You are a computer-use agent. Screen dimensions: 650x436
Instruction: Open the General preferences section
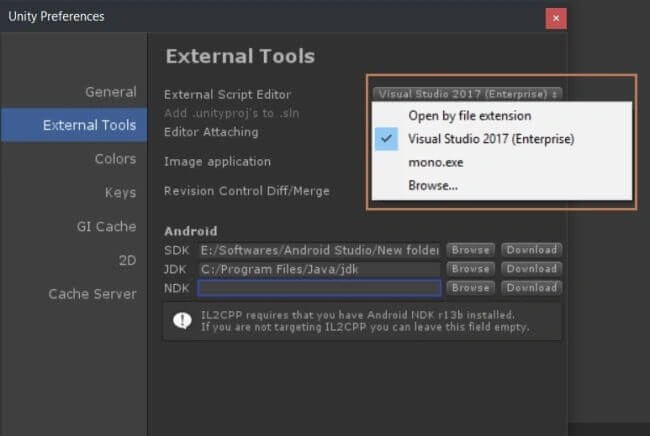pos(111,92)
